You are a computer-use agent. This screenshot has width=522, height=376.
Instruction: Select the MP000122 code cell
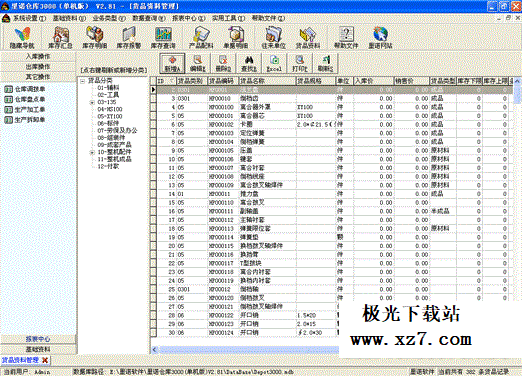pos(223,315)
